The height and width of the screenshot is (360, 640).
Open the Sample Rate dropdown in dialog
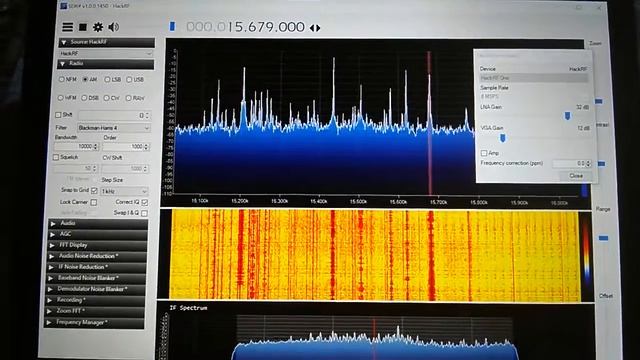coord(534,96)
